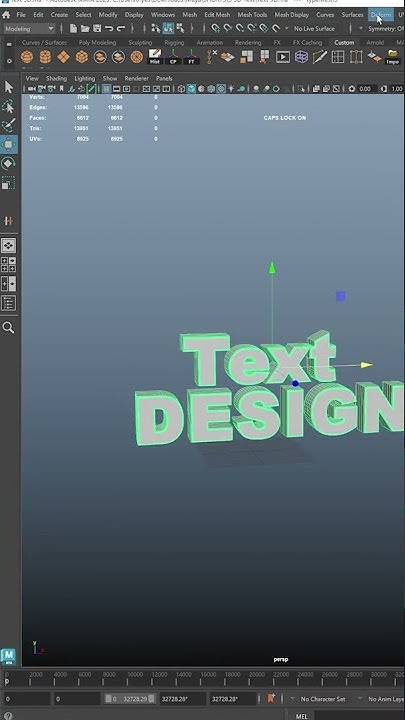Screen dimensions: 405x720
Task: Open four-pane layout button
Action: pos(9,264)
